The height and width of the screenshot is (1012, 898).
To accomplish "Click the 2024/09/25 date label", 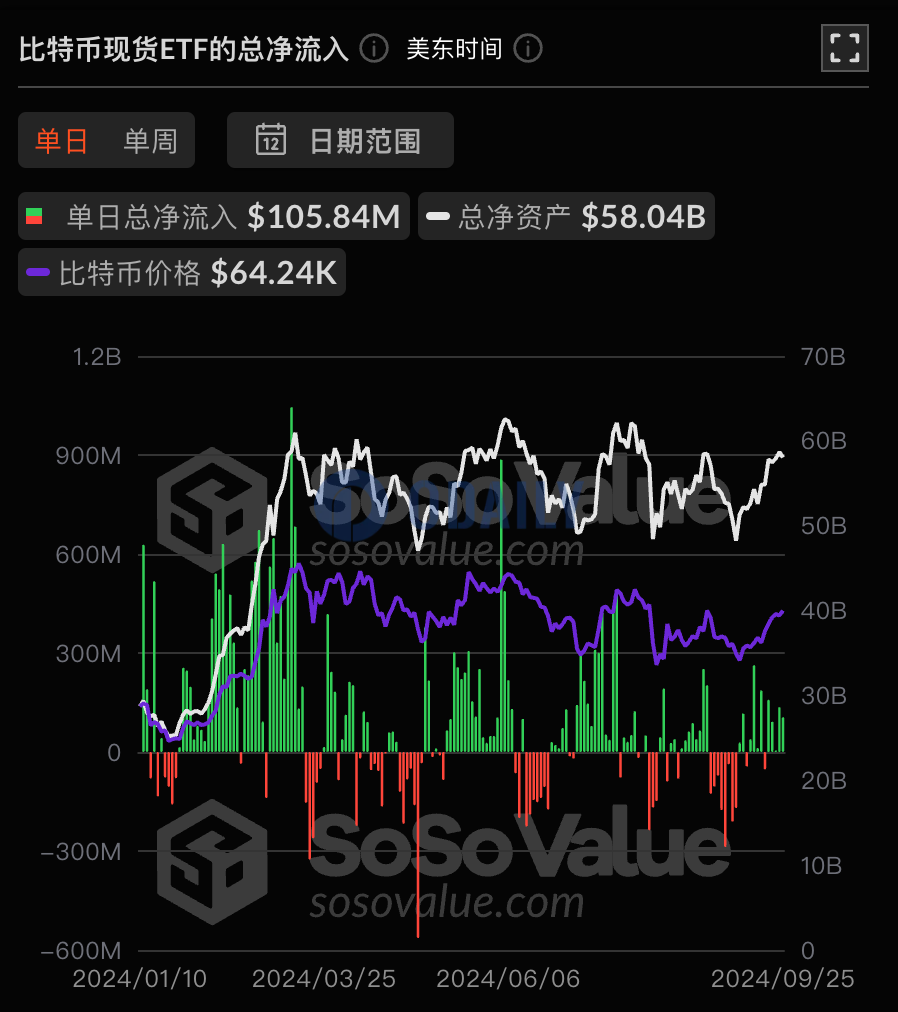I will click(x=782, y=979).
